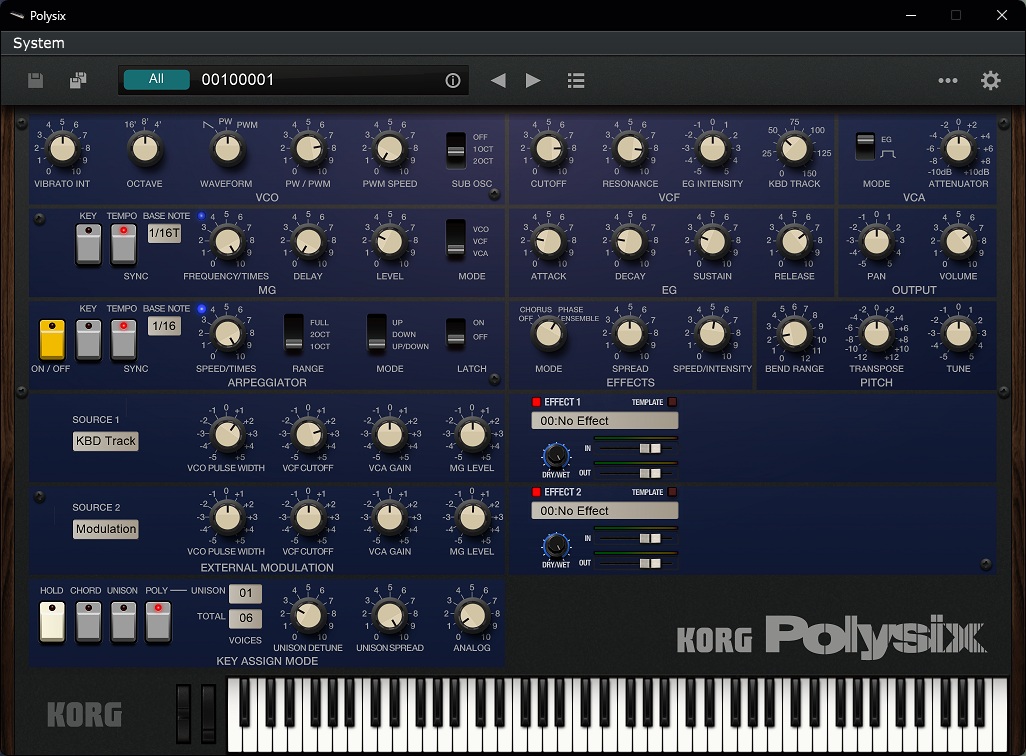
Task: Open the EFFECT 2 No Effect selector
Action: click(x=605, y=511)
